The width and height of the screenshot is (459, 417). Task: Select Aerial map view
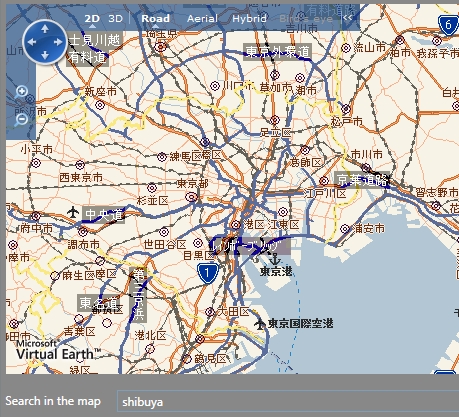(x=202, y=19)
